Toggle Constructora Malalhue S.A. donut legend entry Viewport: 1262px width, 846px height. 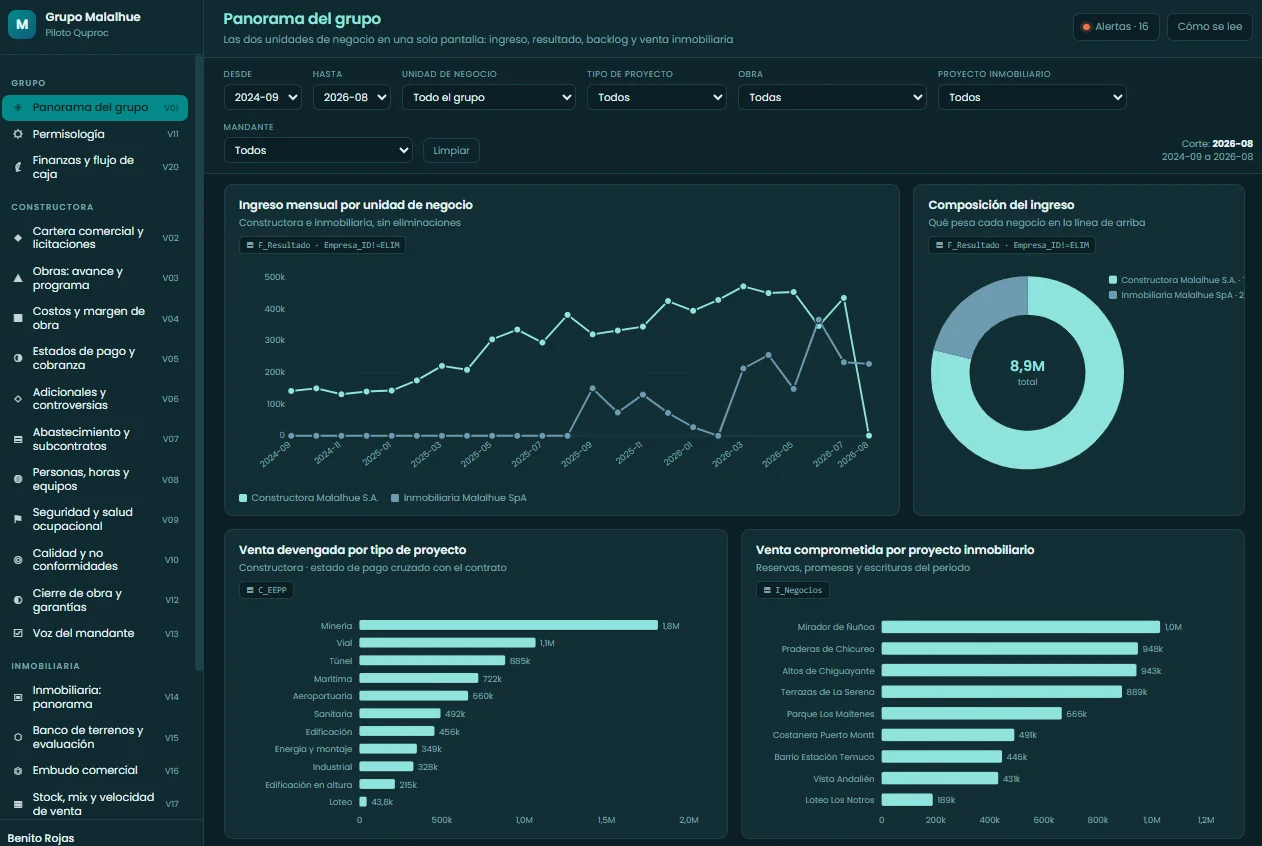[x=1176, y=280]
